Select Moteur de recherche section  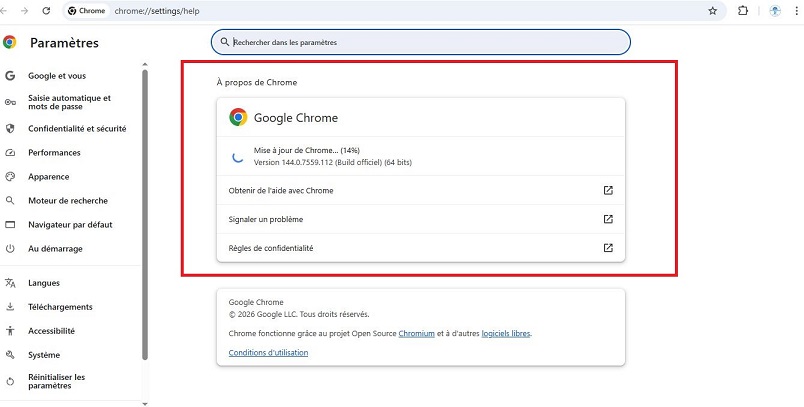click(68, 200)
